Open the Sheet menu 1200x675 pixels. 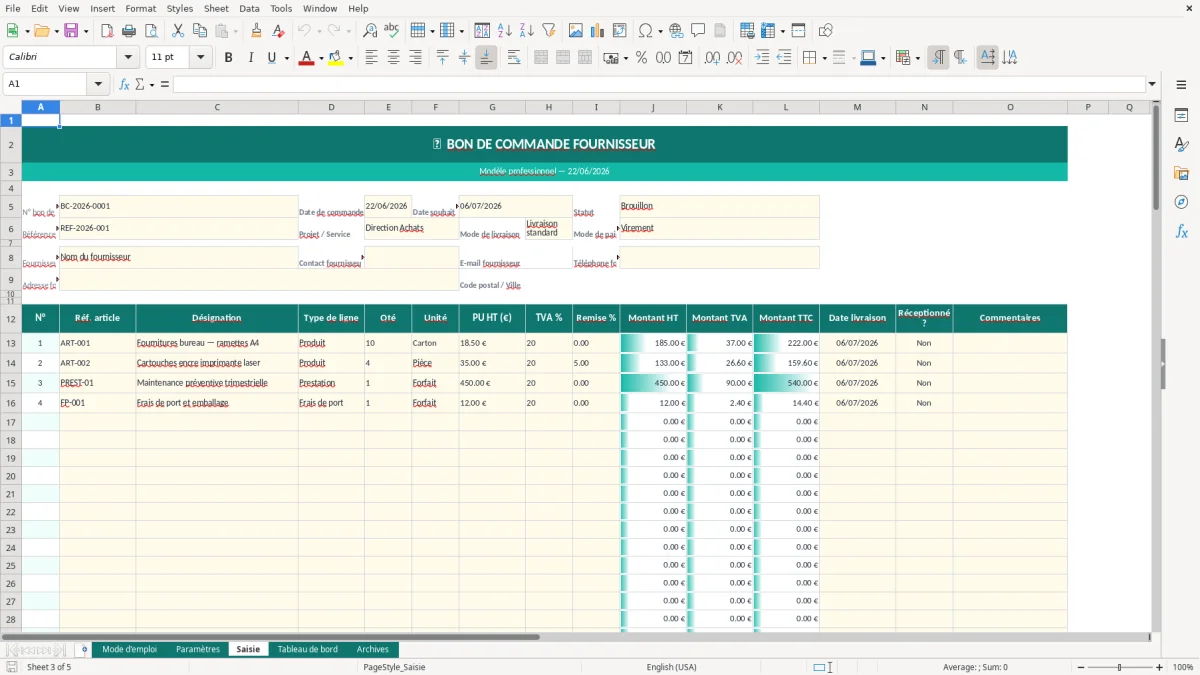216,8
